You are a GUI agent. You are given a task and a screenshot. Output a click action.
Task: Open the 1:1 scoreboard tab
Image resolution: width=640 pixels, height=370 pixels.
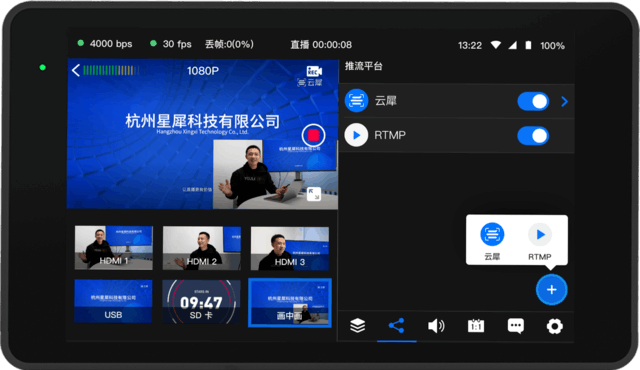pos(476,326)
